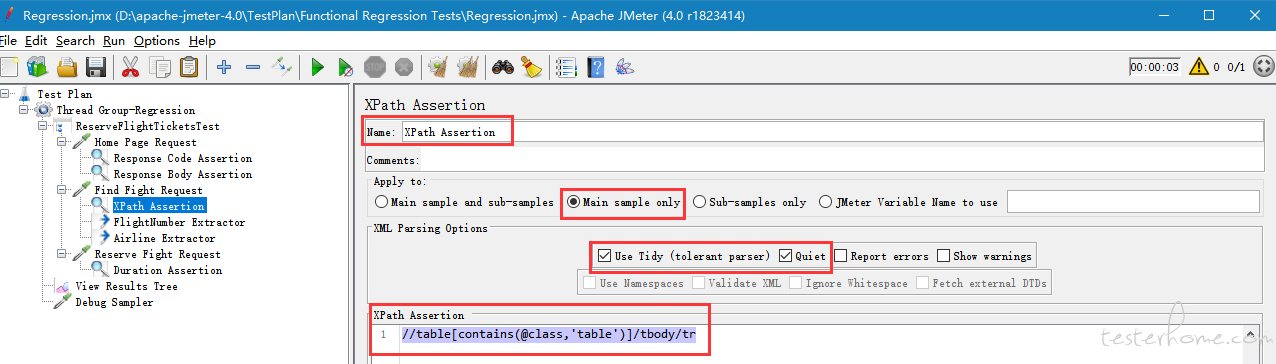Open the File menu
Screen dimensions: 1276x364
(x=8, y=41)
